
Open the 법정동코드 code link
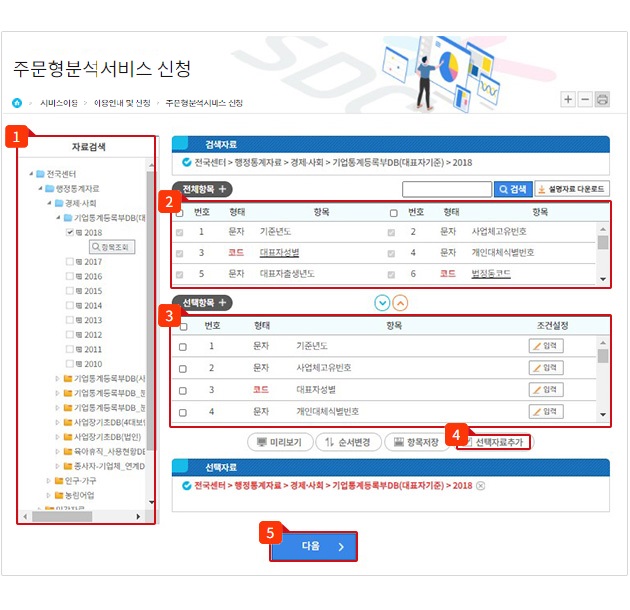pos(491,274)
